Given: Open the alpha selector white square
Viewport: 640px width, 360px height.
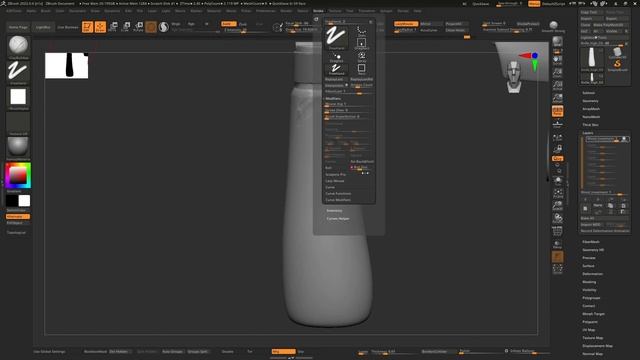Looking at the screenshot, I should (x=18, y=97).
